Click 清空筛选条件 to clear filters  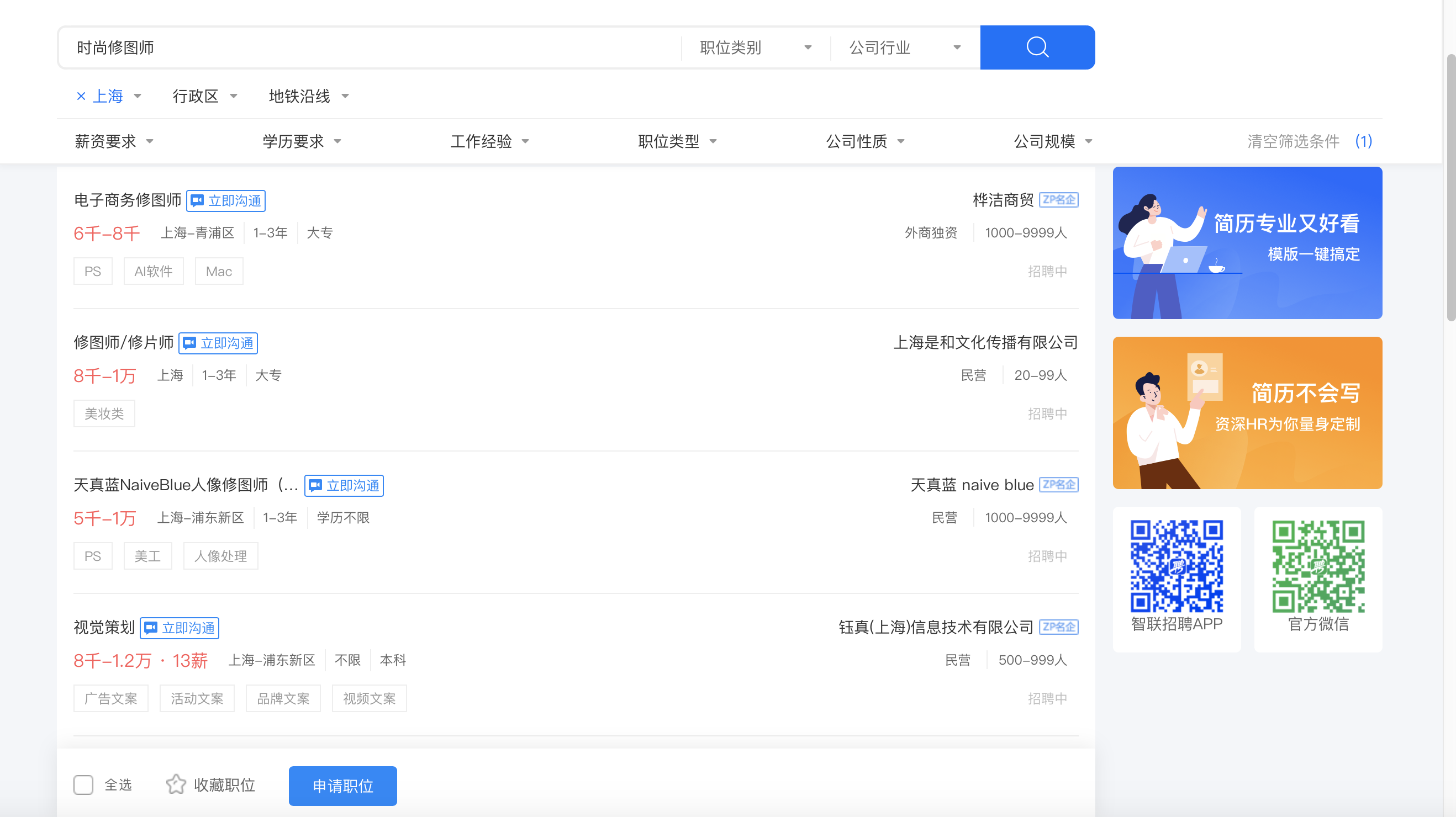pyautogui.click(x=1293, y=141)
